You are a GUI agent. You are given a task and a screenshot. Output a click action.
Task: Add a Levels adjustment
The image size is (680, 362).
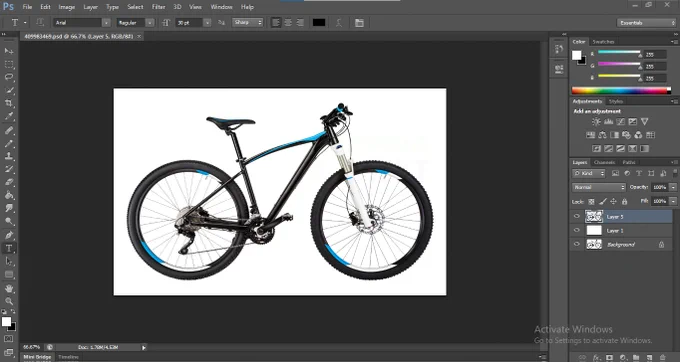[x=608, y=122]
